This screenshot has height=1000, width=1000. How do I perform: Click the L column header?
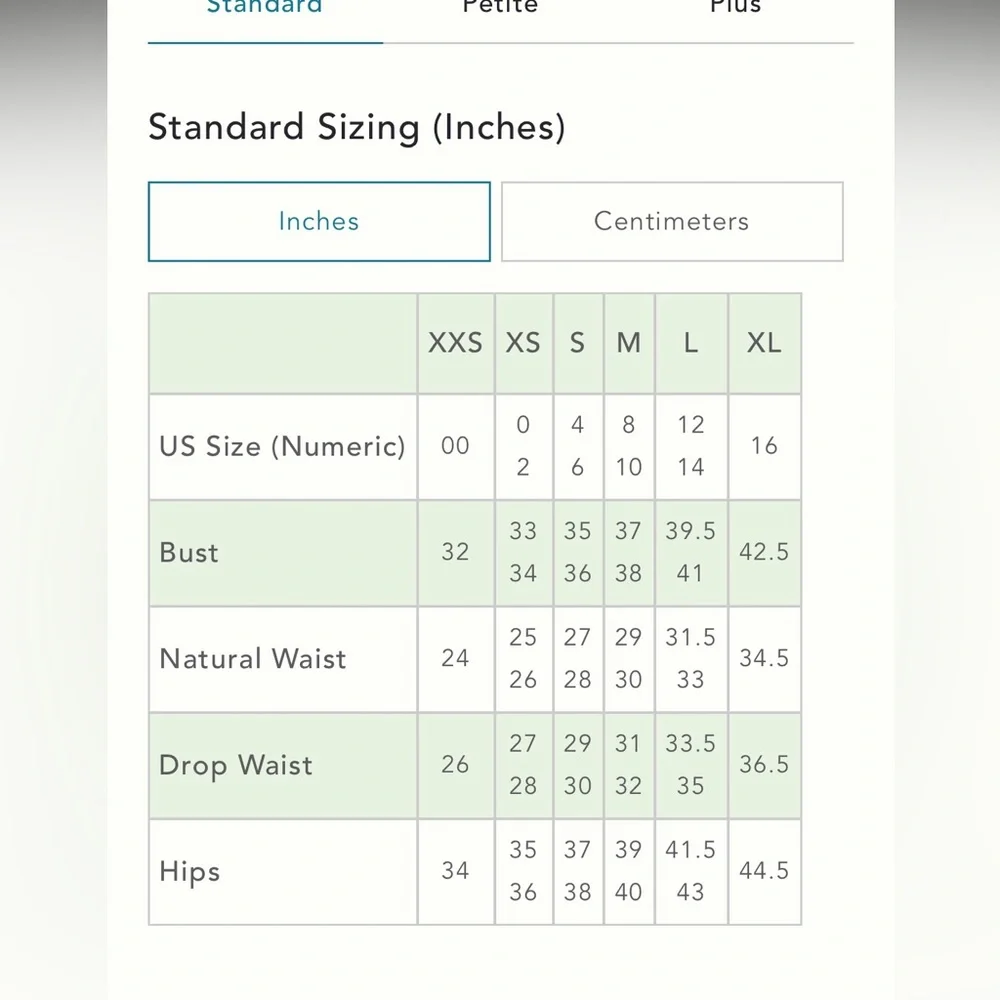coord(690,343)
